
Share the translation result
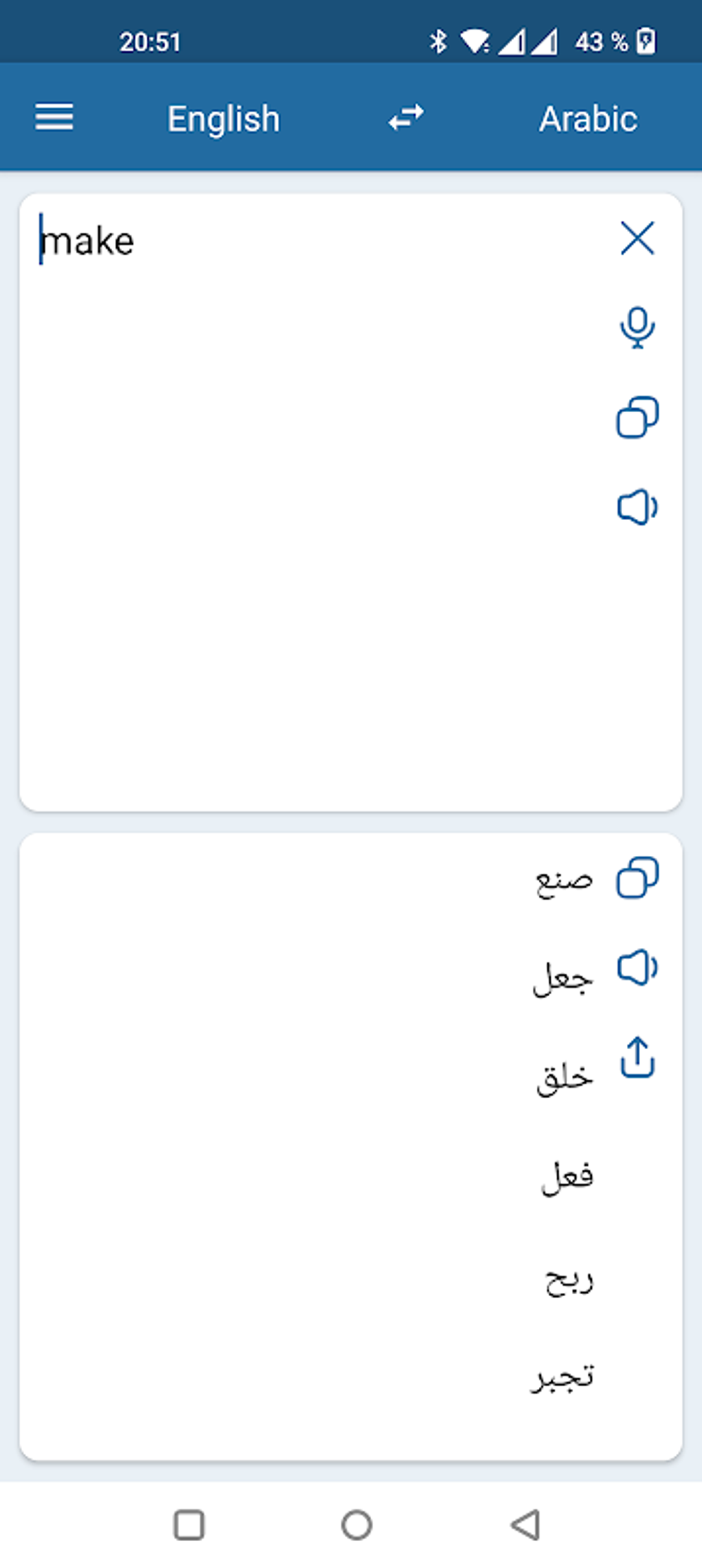(637, 1057)
